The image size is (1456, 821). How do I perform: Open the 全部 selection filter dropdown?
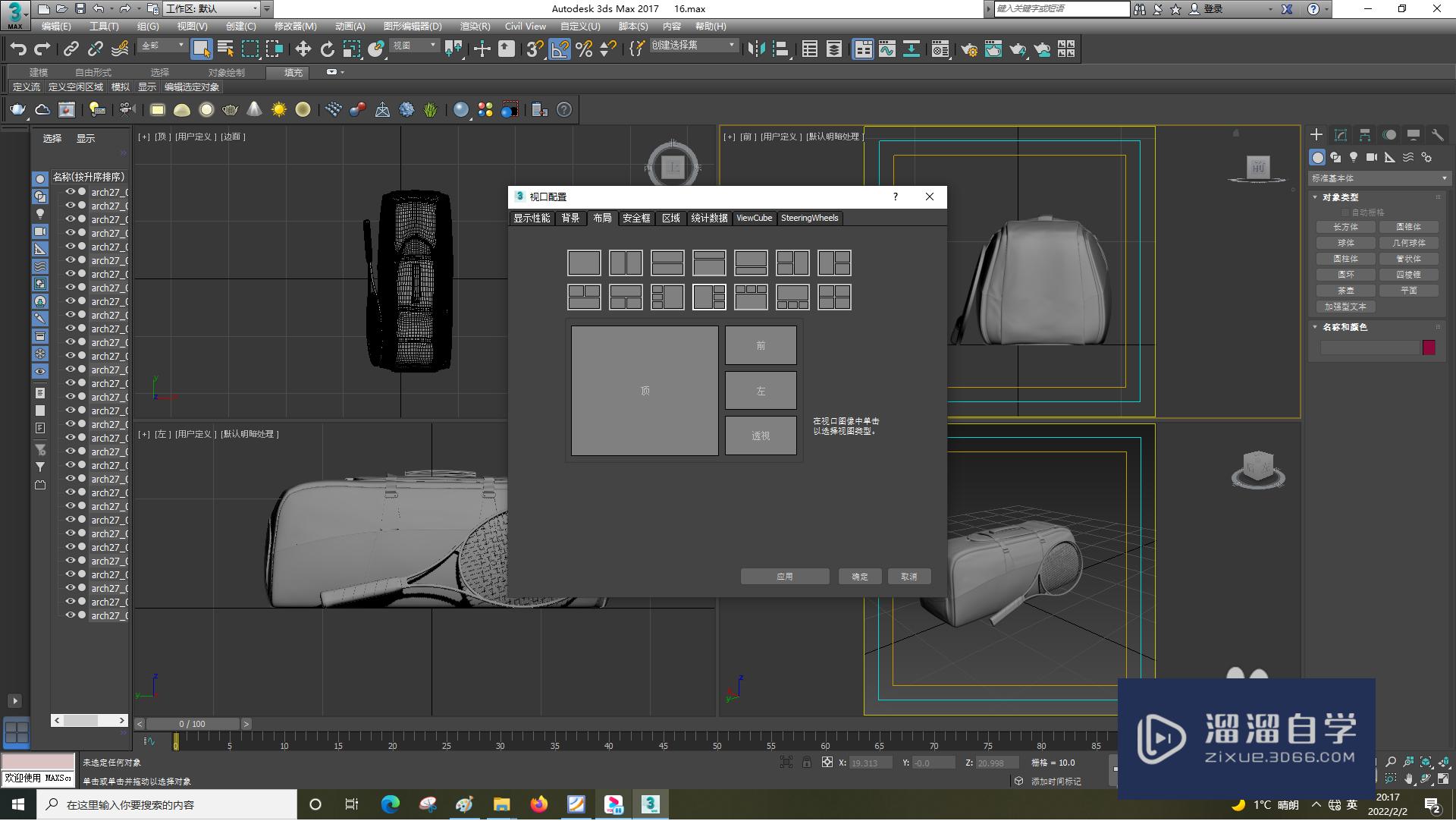click(162, 46)
